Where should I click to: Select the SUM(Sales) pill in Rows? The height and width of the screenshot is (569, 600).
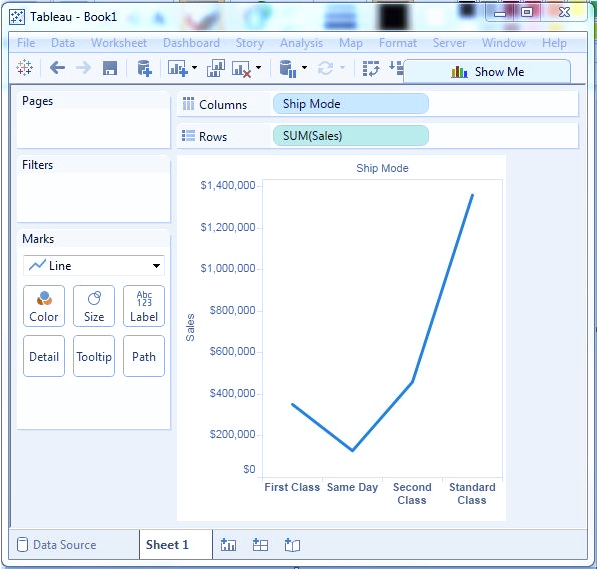pos(351,136)
